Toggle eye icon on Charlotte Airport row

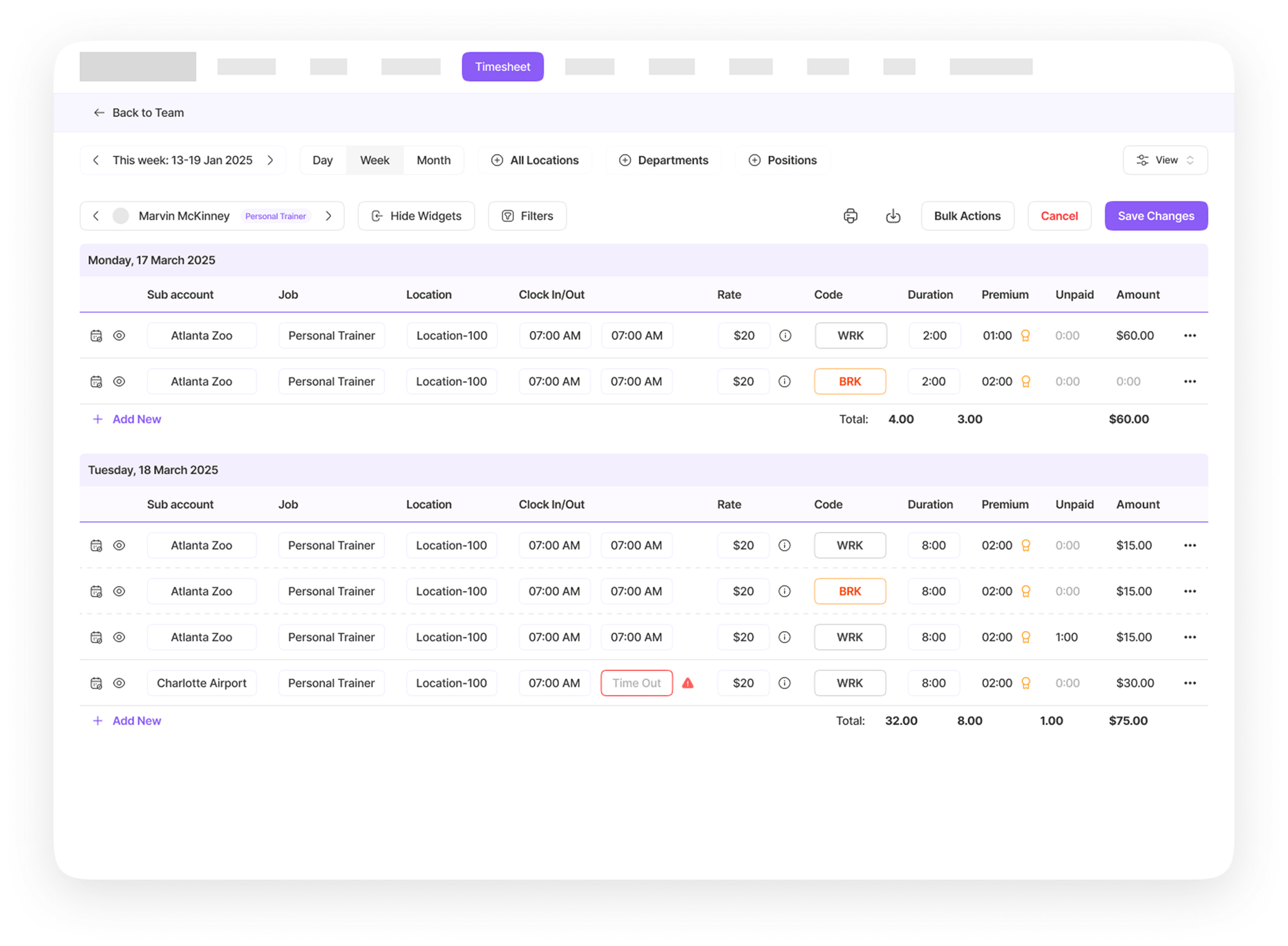119,683
